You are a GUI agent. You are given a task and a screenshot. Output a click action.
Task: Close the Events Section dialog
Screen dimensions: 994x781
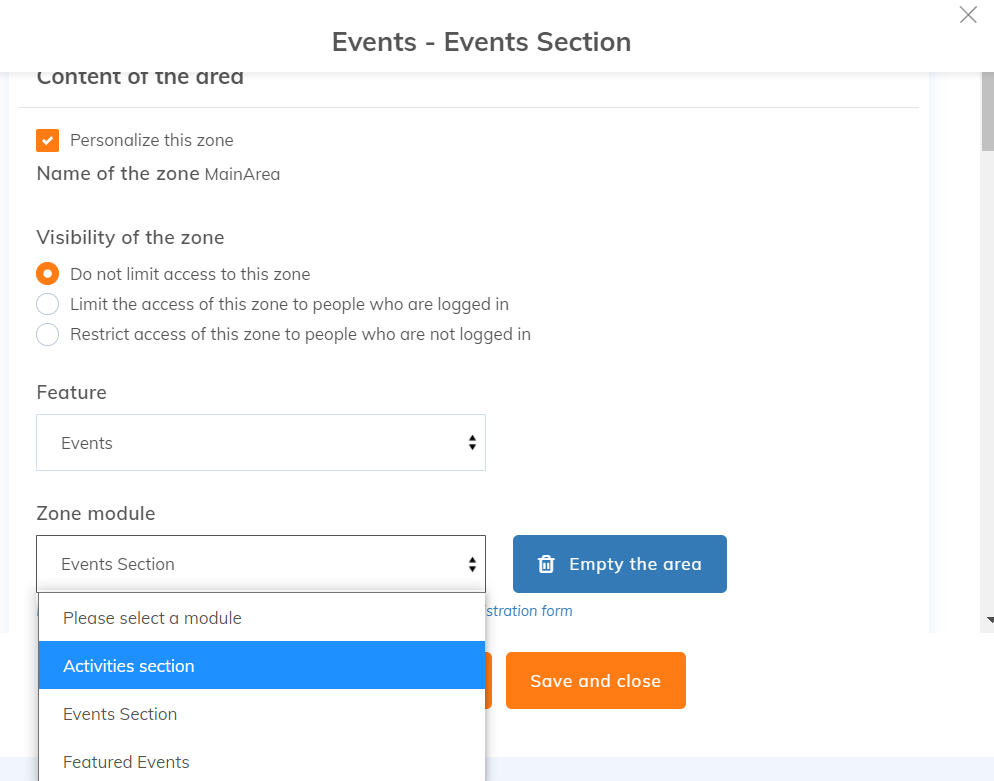967,15
